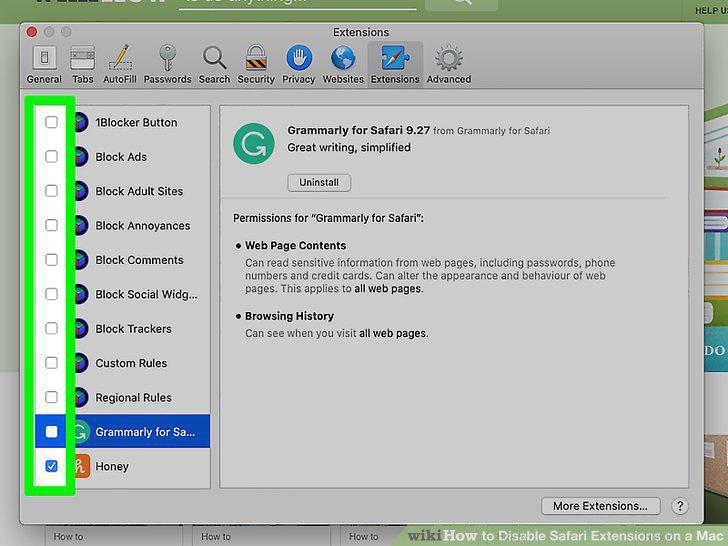
Task: Open the Websites globe pane
Action: (343, 64)
